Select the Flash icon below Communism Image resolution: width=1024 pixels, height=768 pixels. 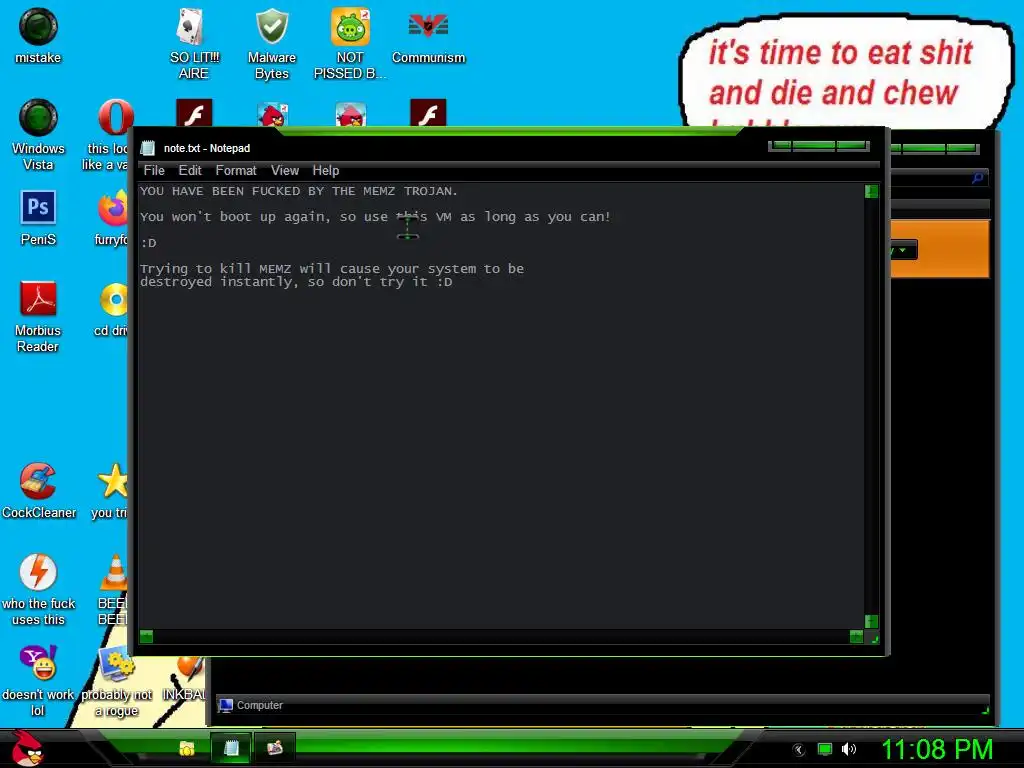(428, 113)
